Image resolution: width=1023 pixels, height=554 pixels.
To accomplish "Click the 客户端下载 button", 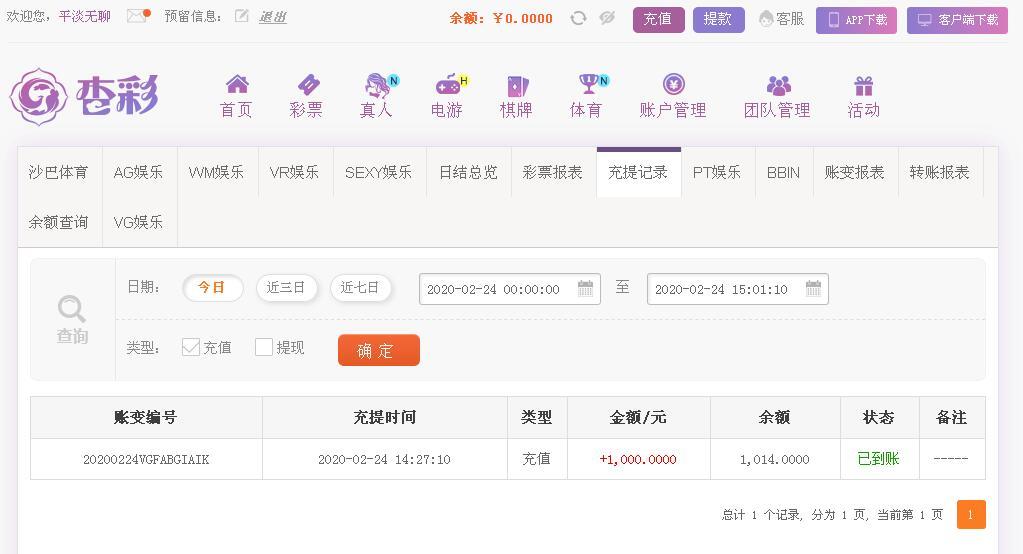I will point(957,20).
